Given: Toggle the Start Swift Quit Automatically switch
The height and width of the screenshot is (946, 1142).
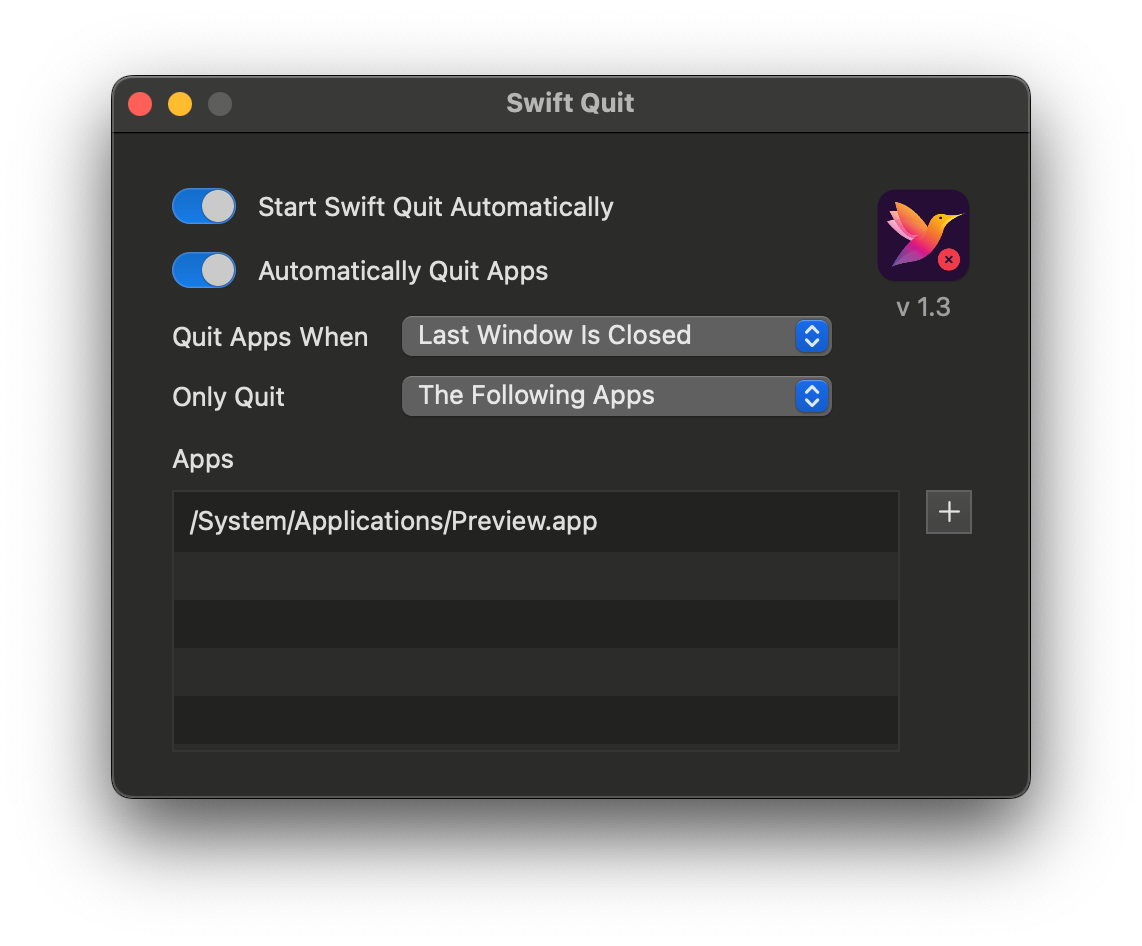Looking at the screenshot, I should click(x=204, y=206).
